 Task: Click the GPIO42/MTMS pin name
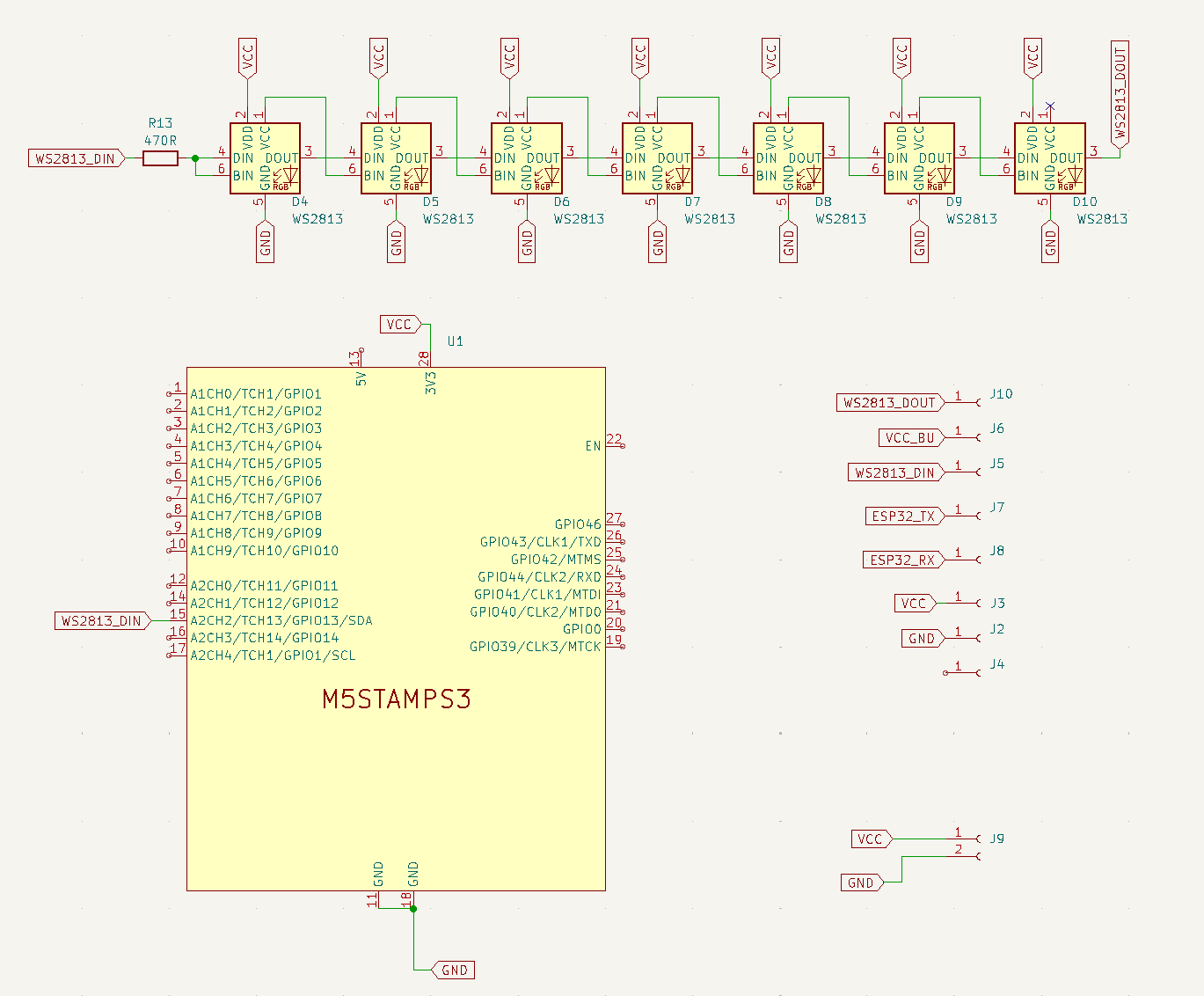(556, 560)
